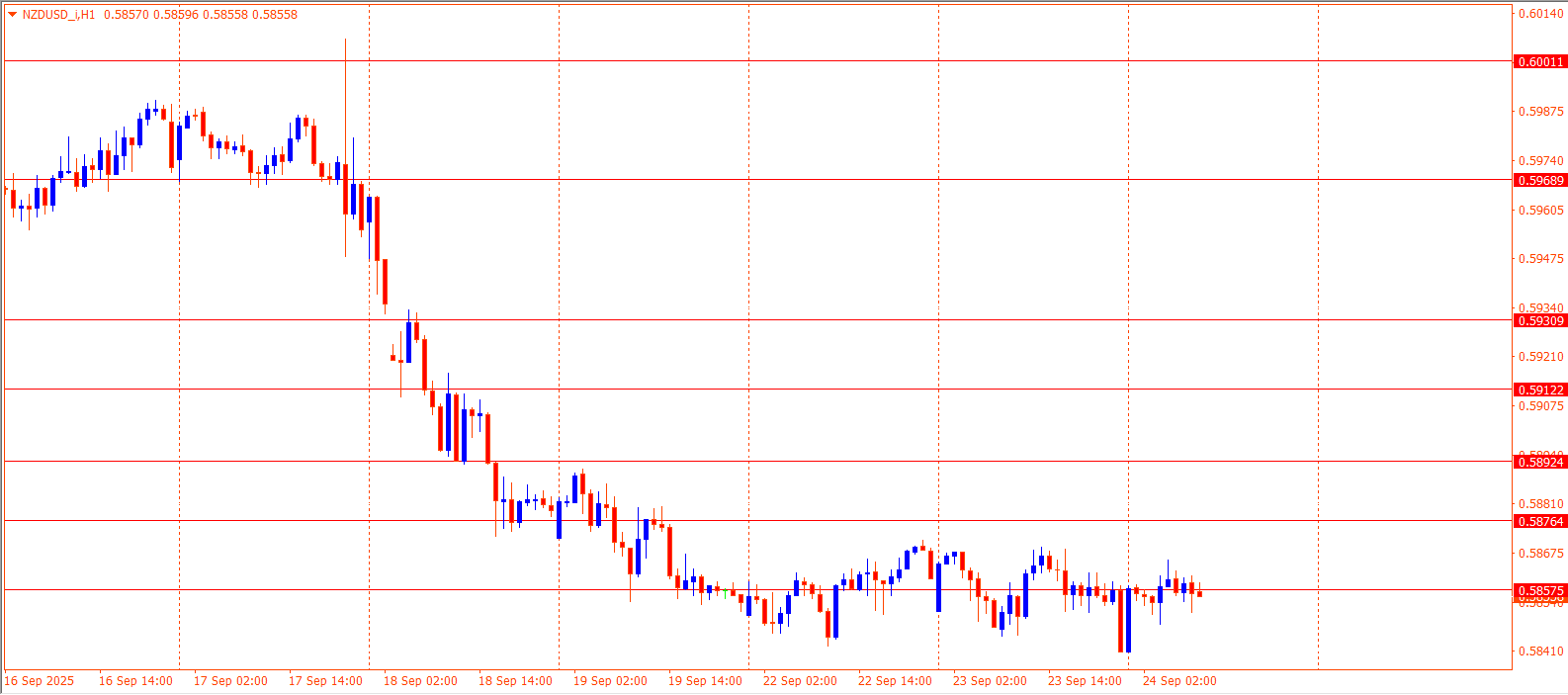Click the NZDUSD_i,H1 symbol title text
The image size is (1568, 695).
click(x=58, y=15)
